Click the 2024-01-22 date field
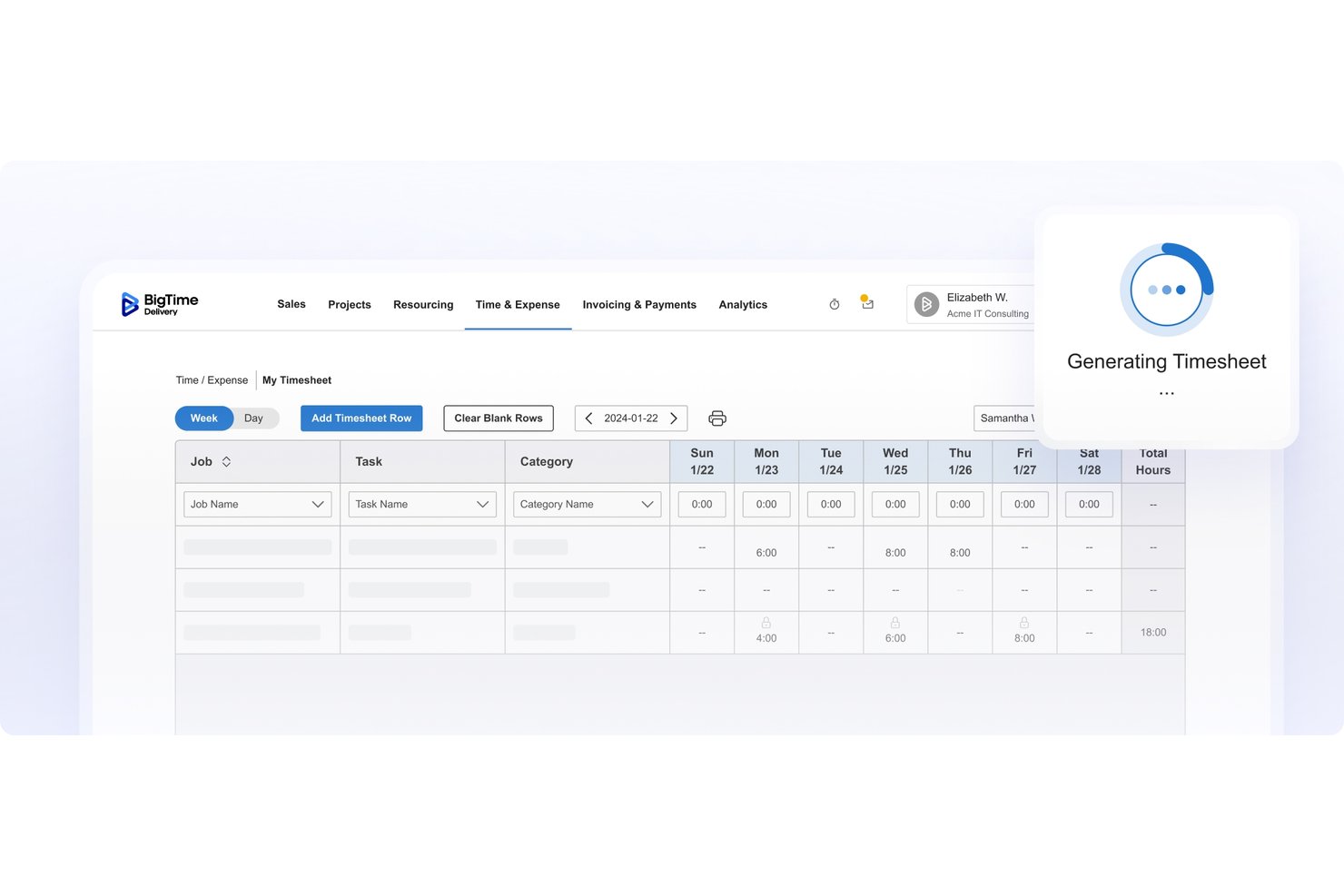This screenshot has height=896, width=1344. tap(631, 418)
